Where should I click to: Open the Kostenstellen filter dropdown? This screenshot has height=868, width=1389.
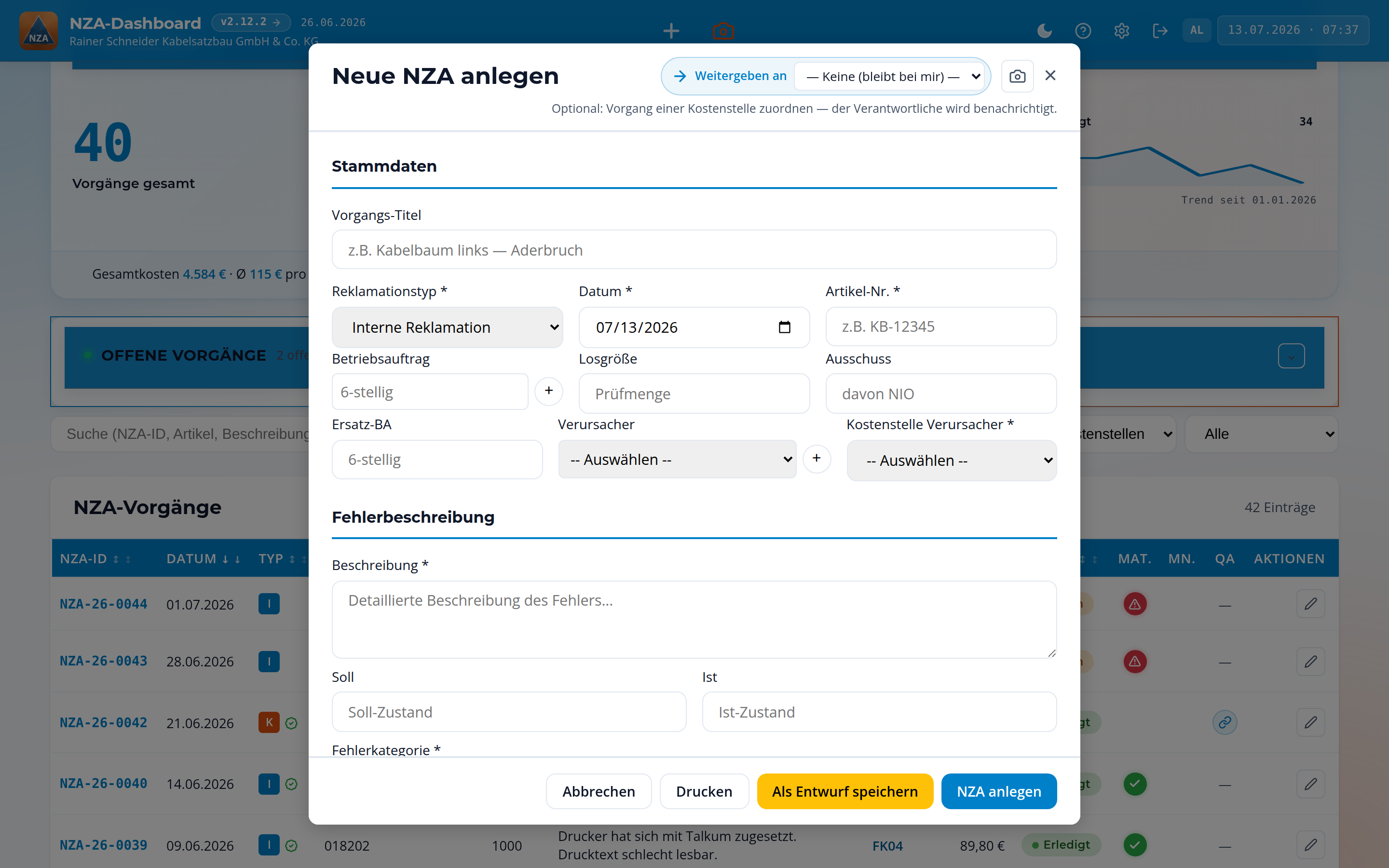[1128, 434]
